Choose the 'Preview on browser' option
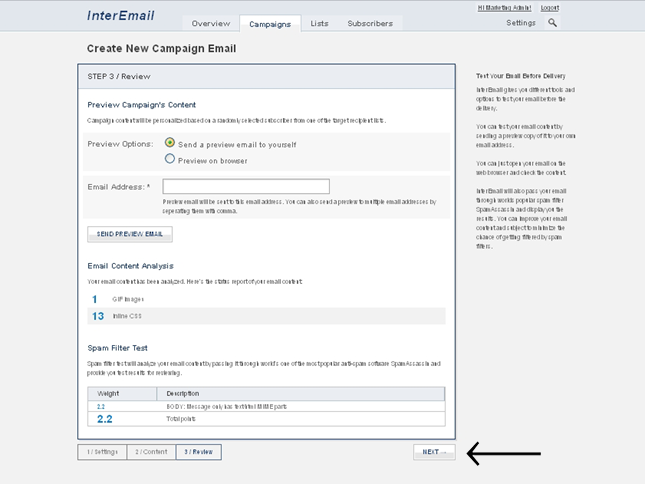The height and width of the screenshot is (484, 645). tap(170, 159)
